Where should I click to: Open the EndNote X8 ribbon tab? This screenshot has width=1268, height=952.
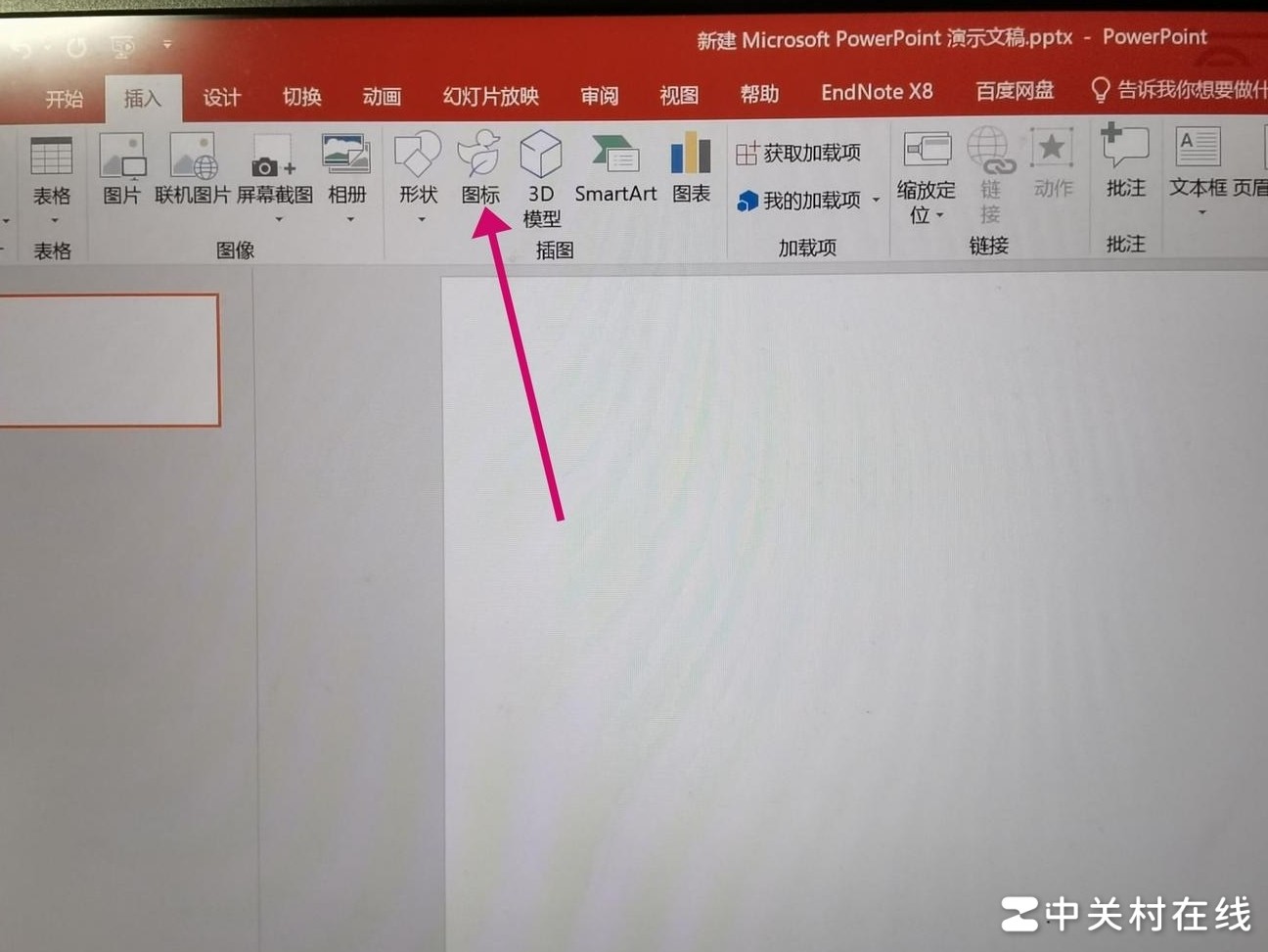[876, 91]
